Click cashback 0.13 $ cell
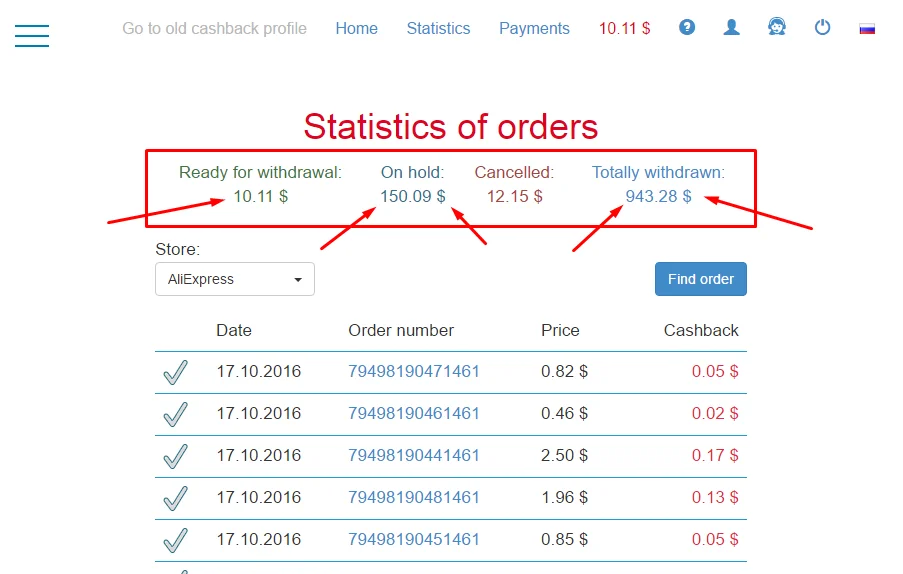This screenshot has height=574, width=903. (715, 497)
